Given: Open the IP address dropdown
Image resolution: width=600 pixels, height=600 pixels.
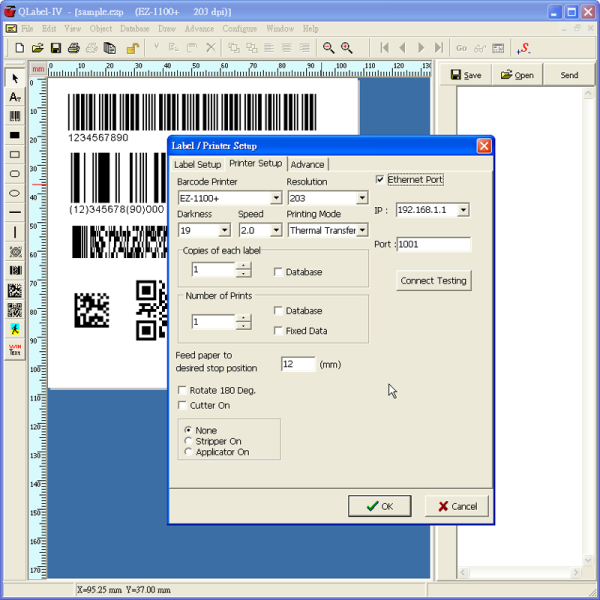Looking at the screenshot, I should pyautogui.click(x=463, y=210).
